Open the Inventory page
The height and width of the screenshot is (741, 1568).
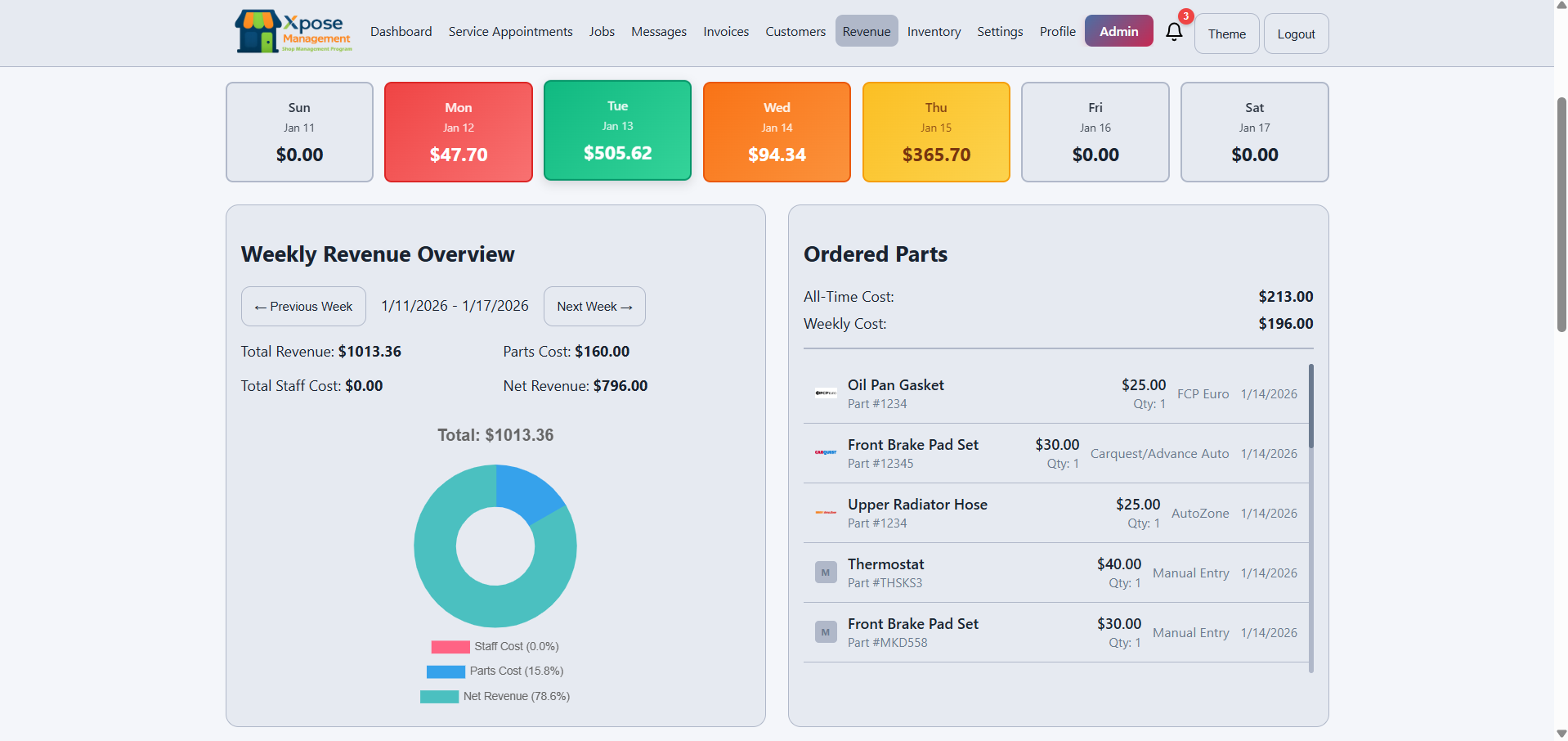point(934,31)
